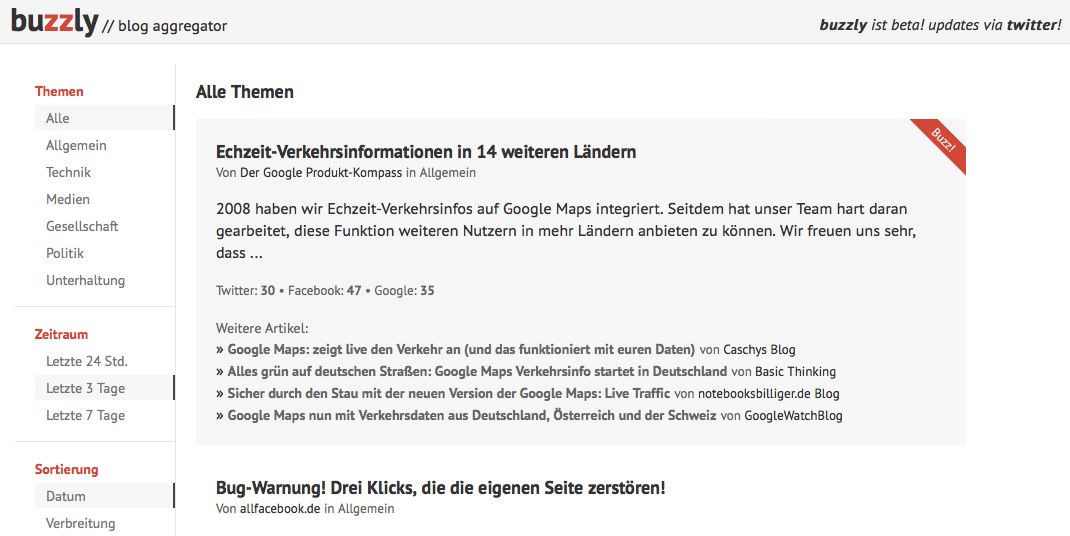Select the Allgemein topic in sidebar
The image size is (1070, 536).
point(104,145)
